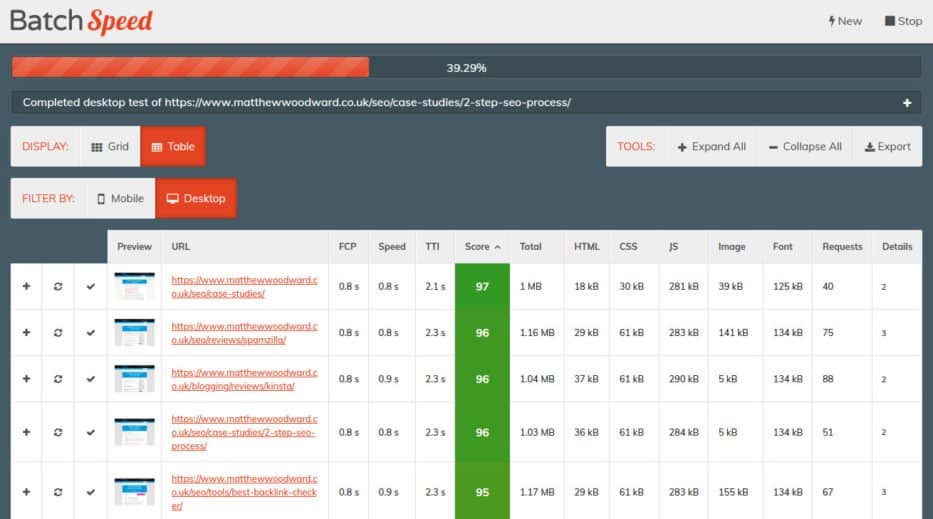
Task: Toggle checkmark on seo/case-studies/ row
Action: coord(90,286)
